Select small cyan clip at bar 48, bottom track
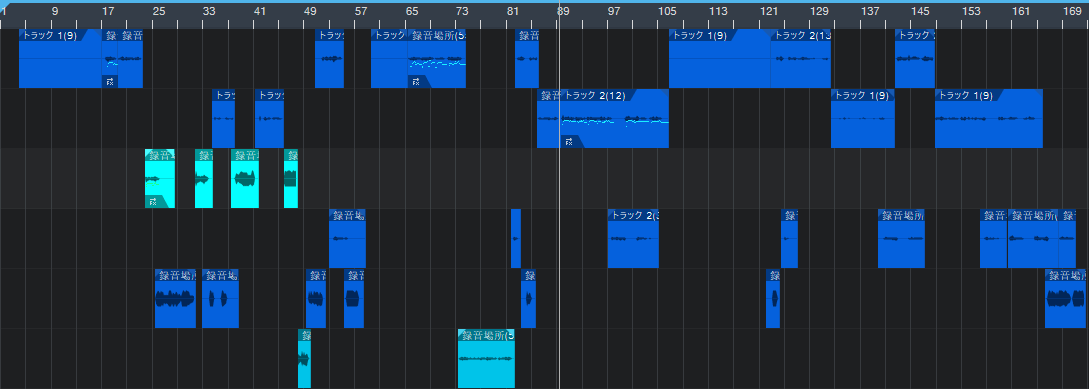The height and width of the screenshot is (389, 1089). click(304, 358)
